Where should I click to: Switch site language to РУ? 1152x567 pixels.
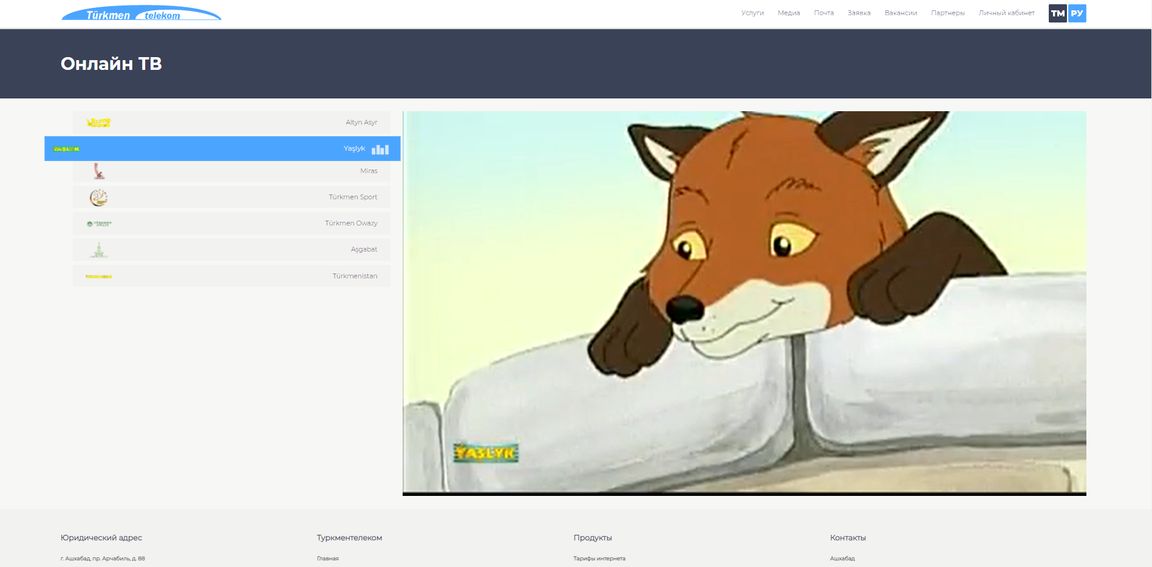pos(1077,13)
